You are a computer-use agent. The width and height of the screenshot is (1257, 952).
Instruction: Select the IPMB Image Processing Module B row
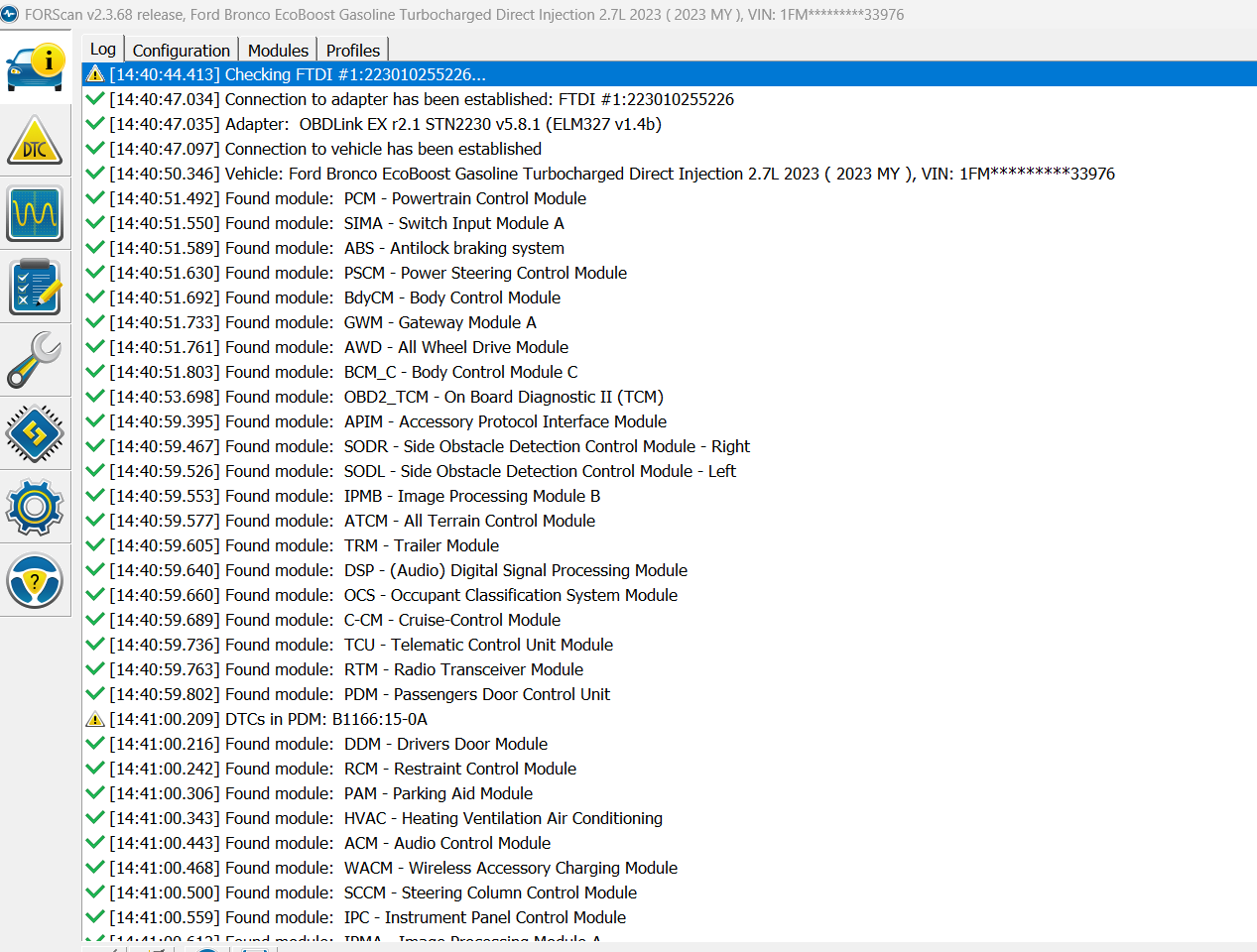pos(669,496)
